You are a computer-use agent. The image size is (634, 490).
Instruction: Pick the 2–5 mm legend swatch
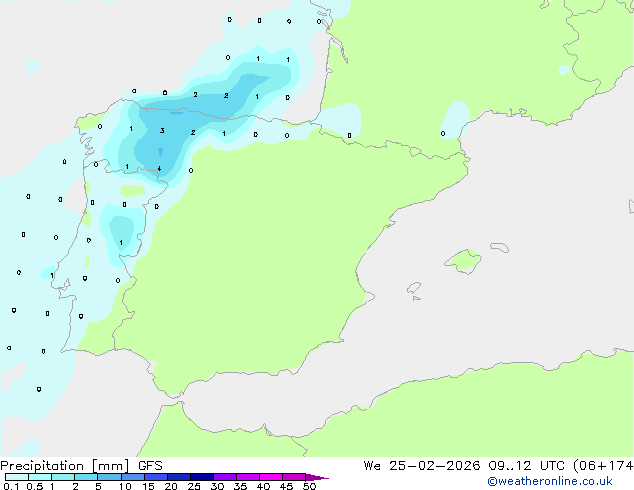(86, 477)
